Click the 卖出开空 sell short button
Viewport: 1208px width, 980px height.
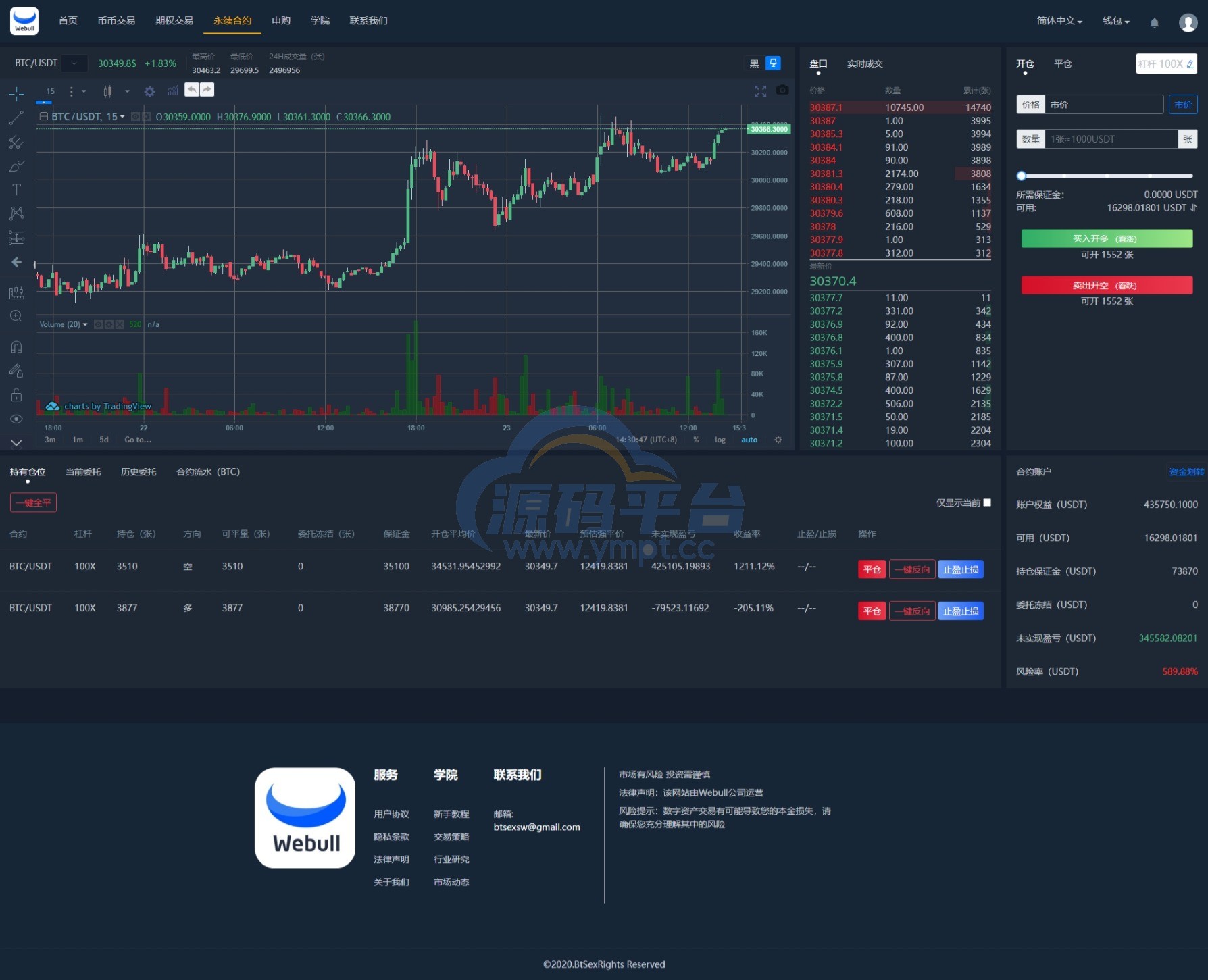click(1107, 286)
